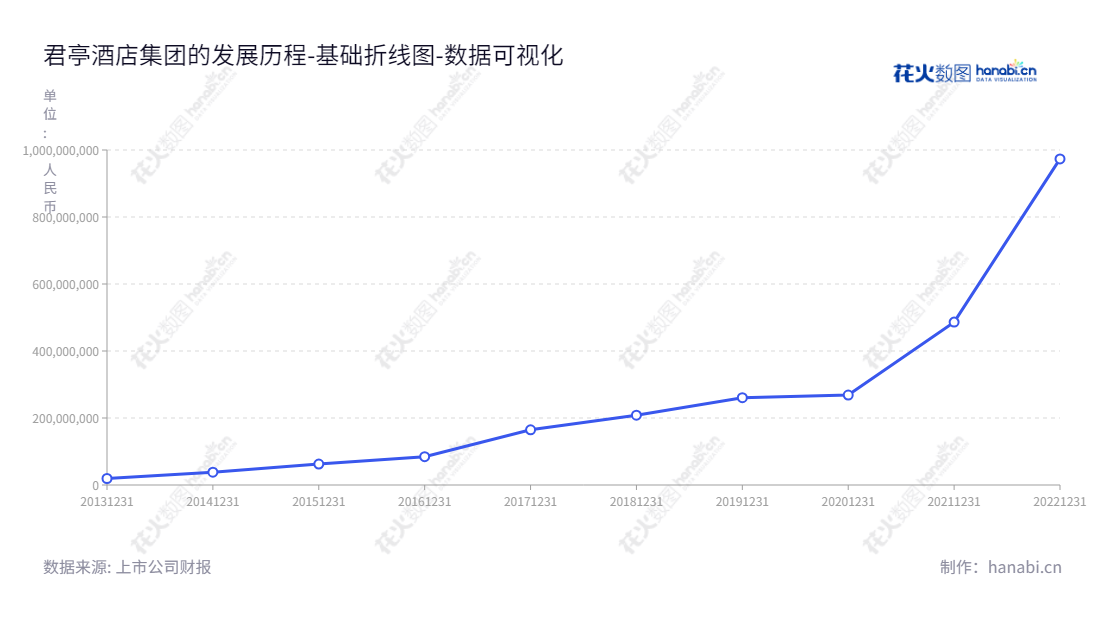Click the data point above 20201231
The height and width of the screenshot is (620, 1100).
point(847,394)
